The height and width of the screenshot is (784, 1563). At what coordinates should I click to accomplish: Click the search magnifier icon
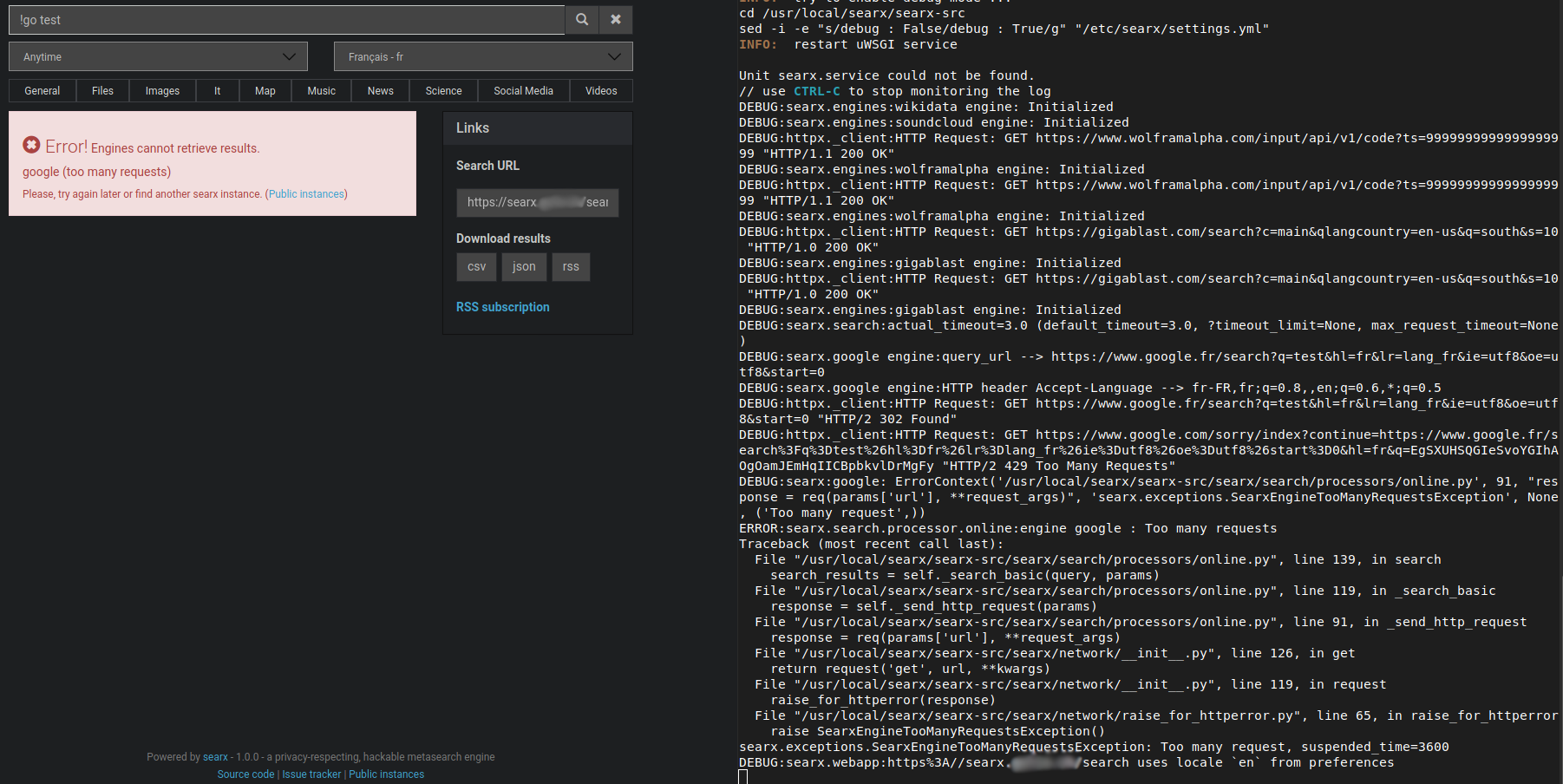pyautogui.click(x=581, y=19)
